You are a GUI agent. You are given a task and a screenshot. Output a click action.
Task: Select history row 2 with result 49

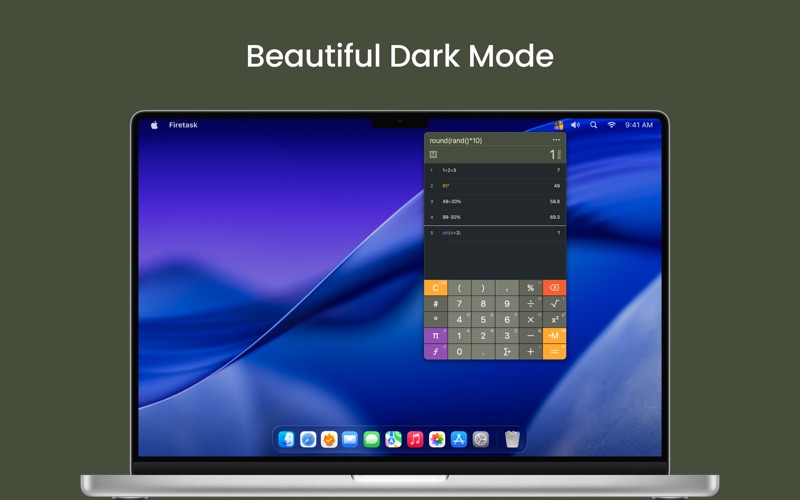click(x=495, y=186)
